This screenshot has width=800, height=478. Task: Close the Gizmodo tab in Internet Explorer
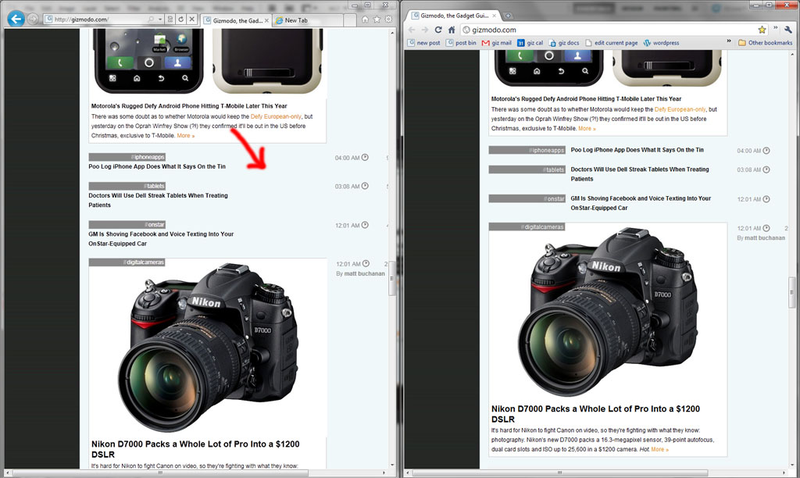(x=266, y=20)
